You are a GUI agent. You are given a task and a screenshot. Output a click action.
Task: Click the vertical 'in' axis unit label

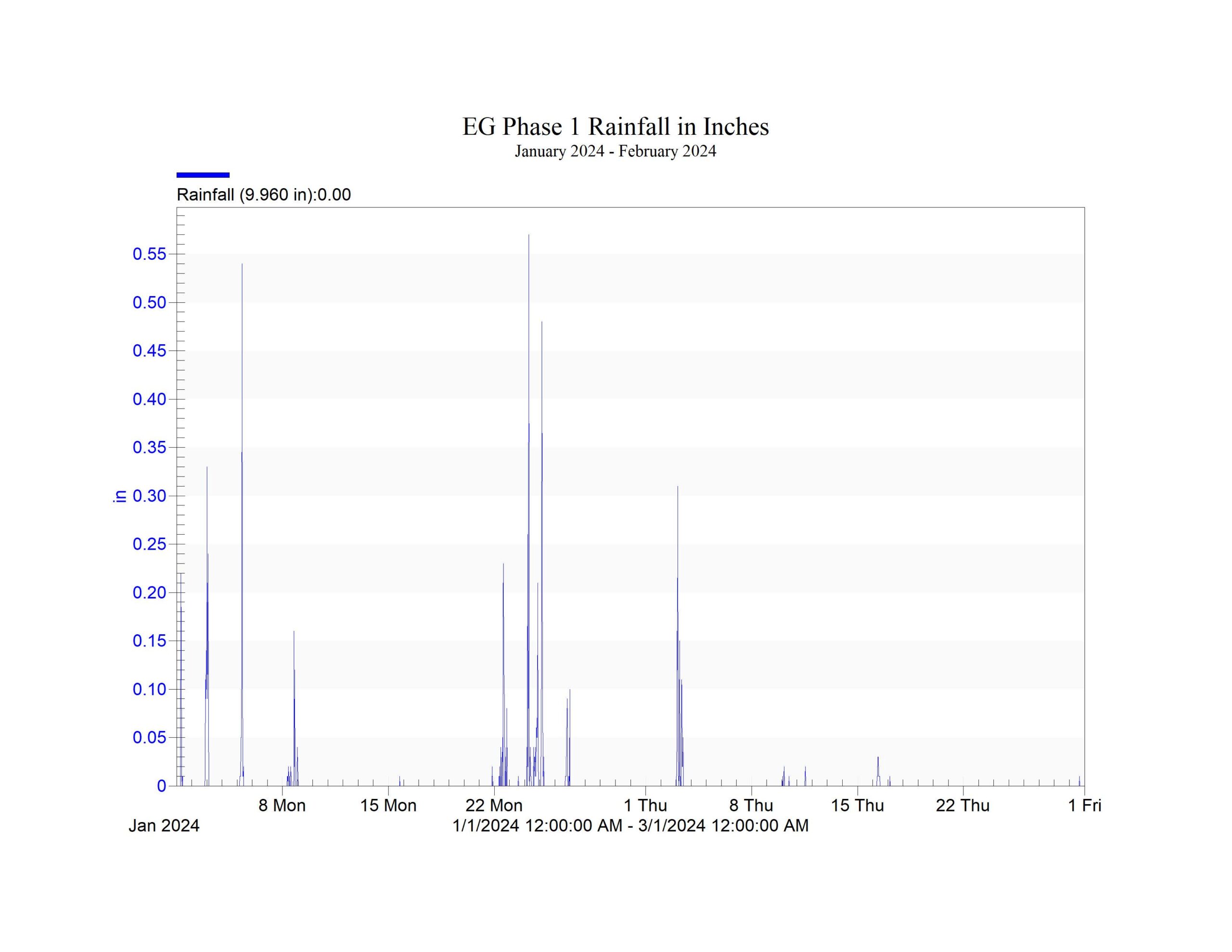click(x=119, y=496)
